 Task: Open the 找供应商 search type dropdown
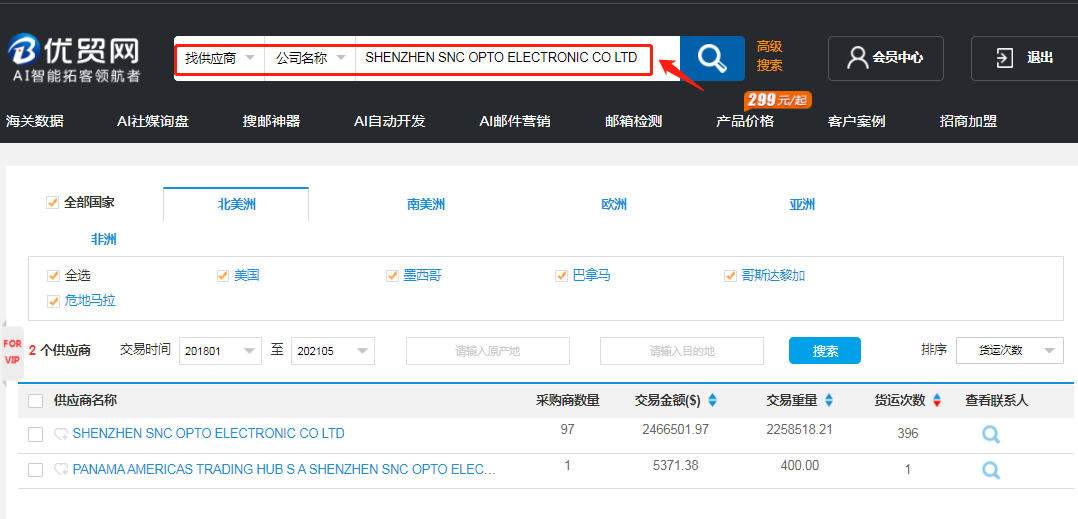tap(219, 58)
